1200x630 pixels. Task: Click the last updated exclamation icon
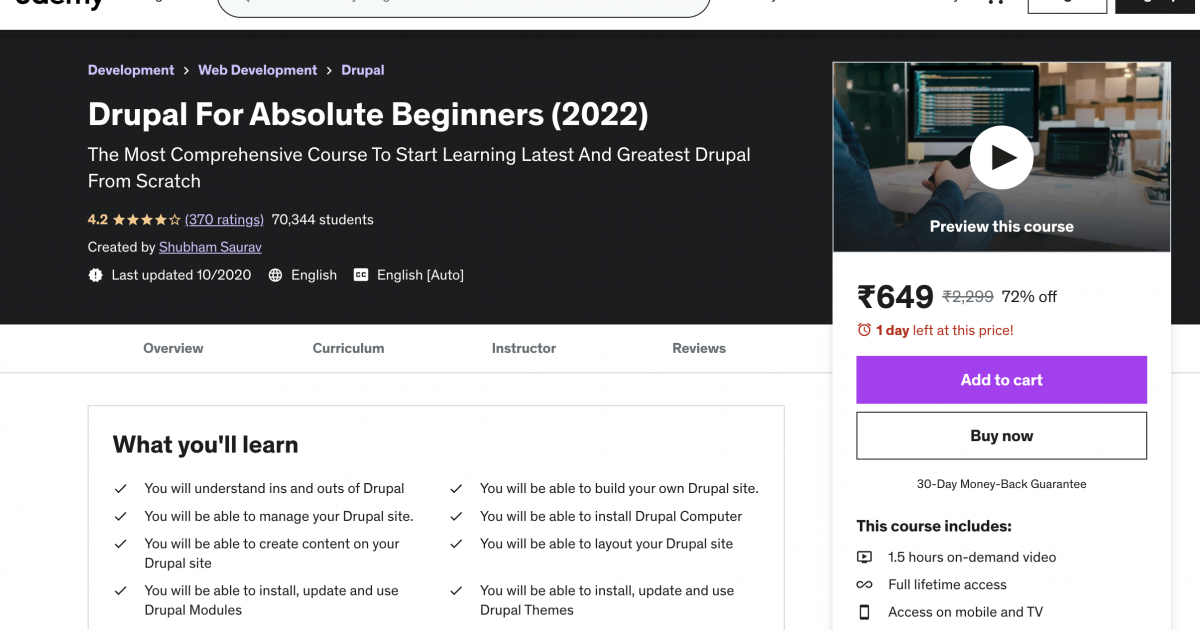[95, 274]
